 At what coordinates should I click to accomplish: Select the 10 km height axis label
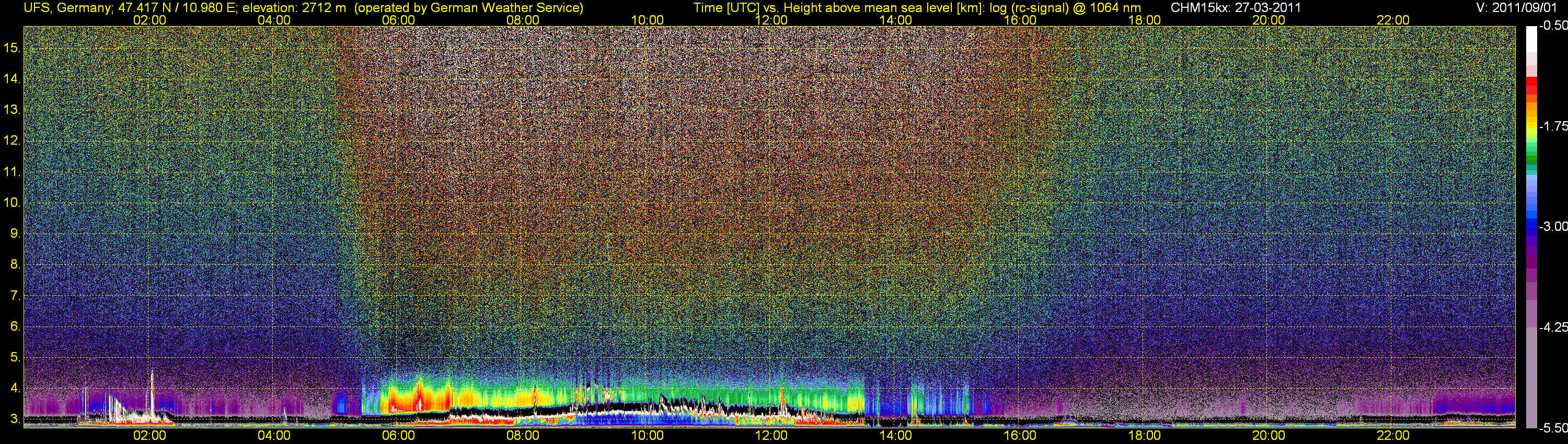[x=11, y=203]
